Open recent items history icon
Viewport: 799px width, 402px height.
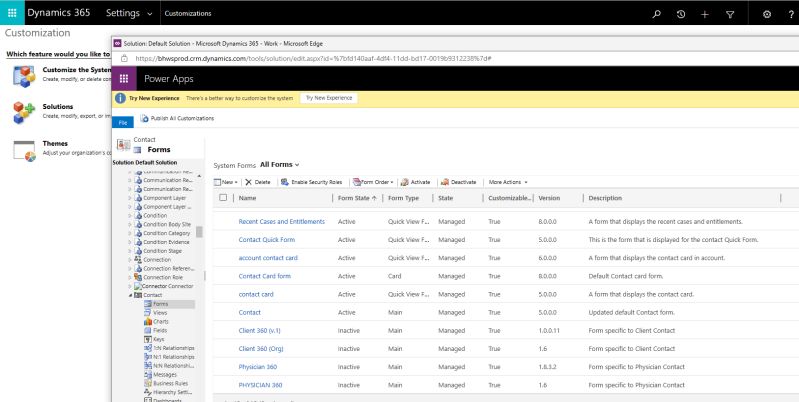(681, 14)
